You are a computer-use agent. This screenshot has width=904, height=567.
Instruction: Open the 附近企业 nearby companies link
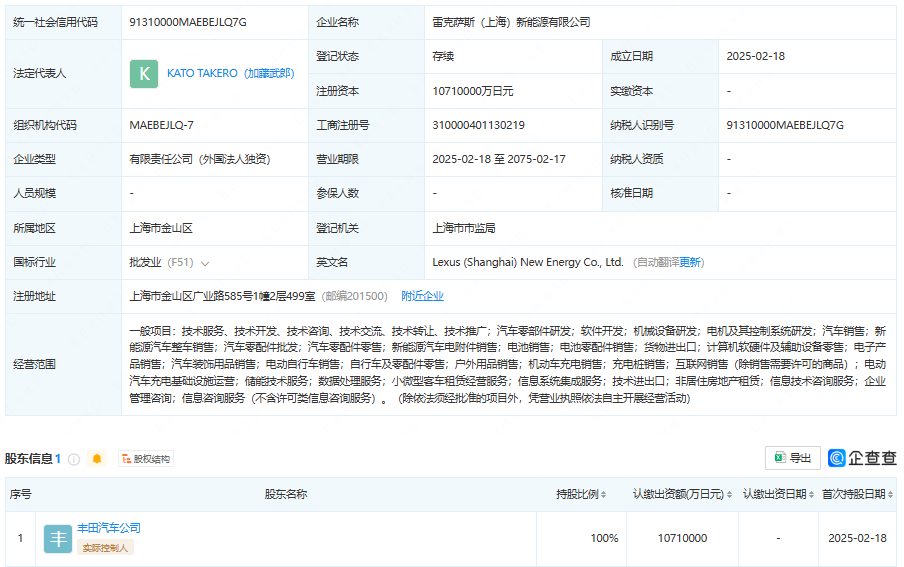(x=423, y=296)
